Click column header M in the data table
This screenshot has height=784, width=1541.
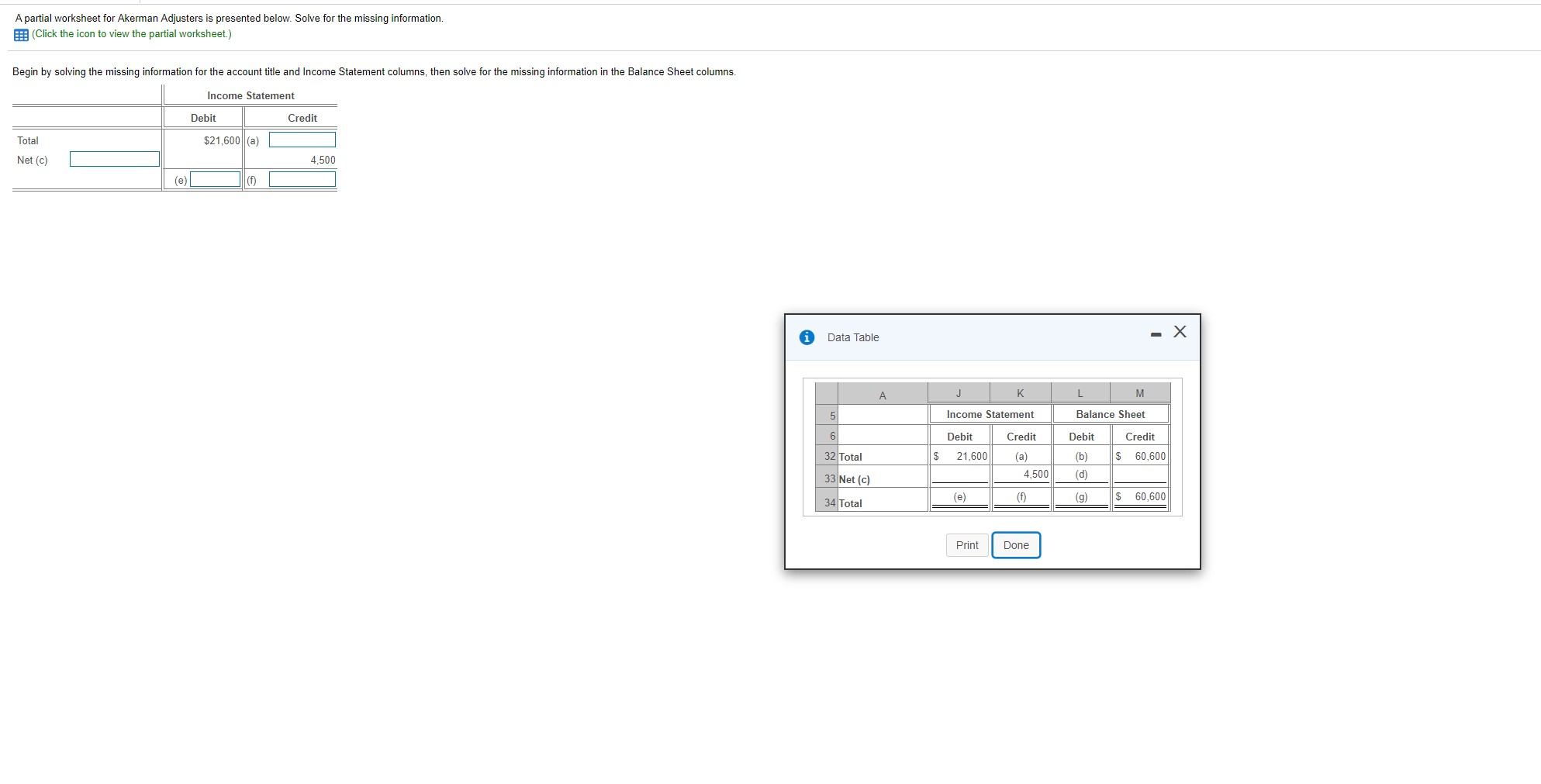[x=1140, y=393]
